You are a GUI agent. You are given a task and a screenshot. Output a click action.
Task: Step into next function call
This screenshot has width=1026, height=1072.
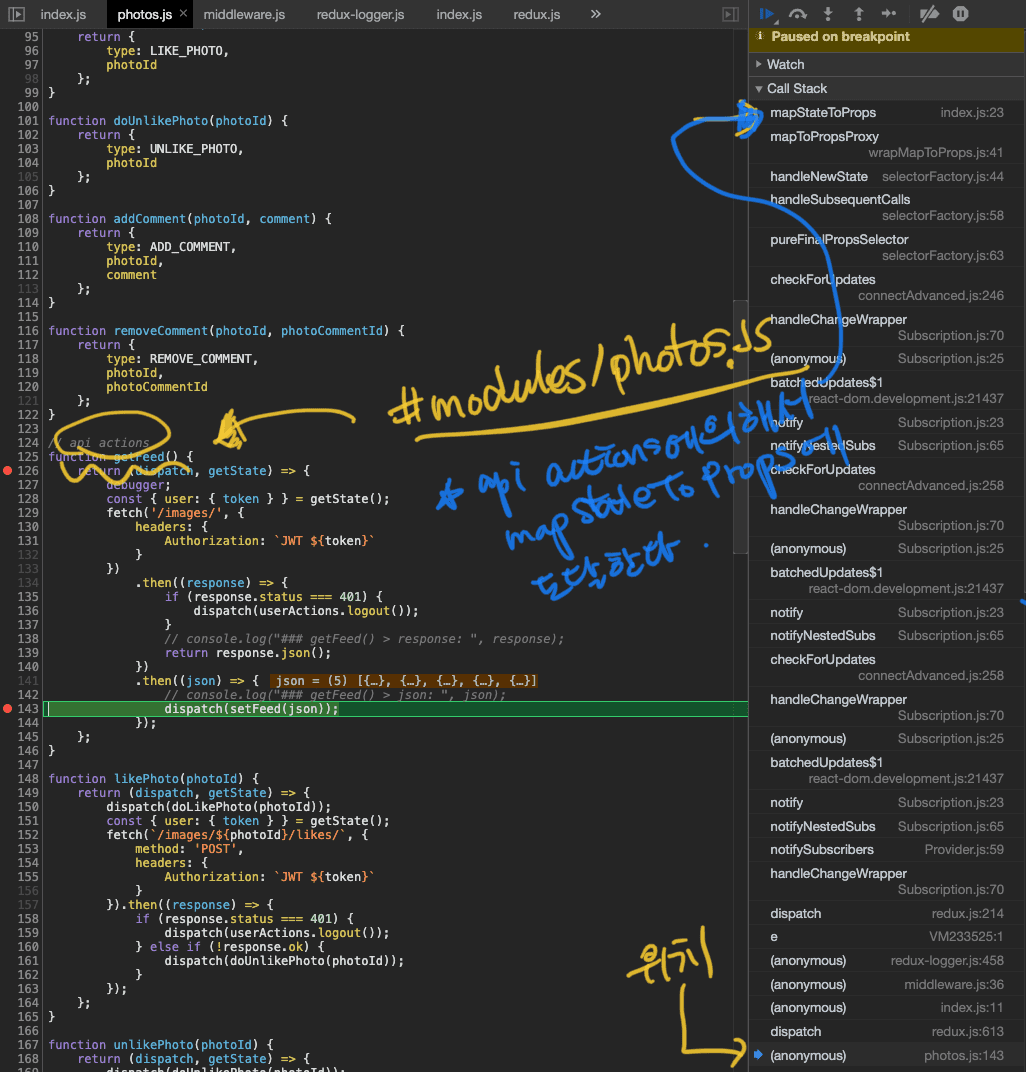coord(828,14)
